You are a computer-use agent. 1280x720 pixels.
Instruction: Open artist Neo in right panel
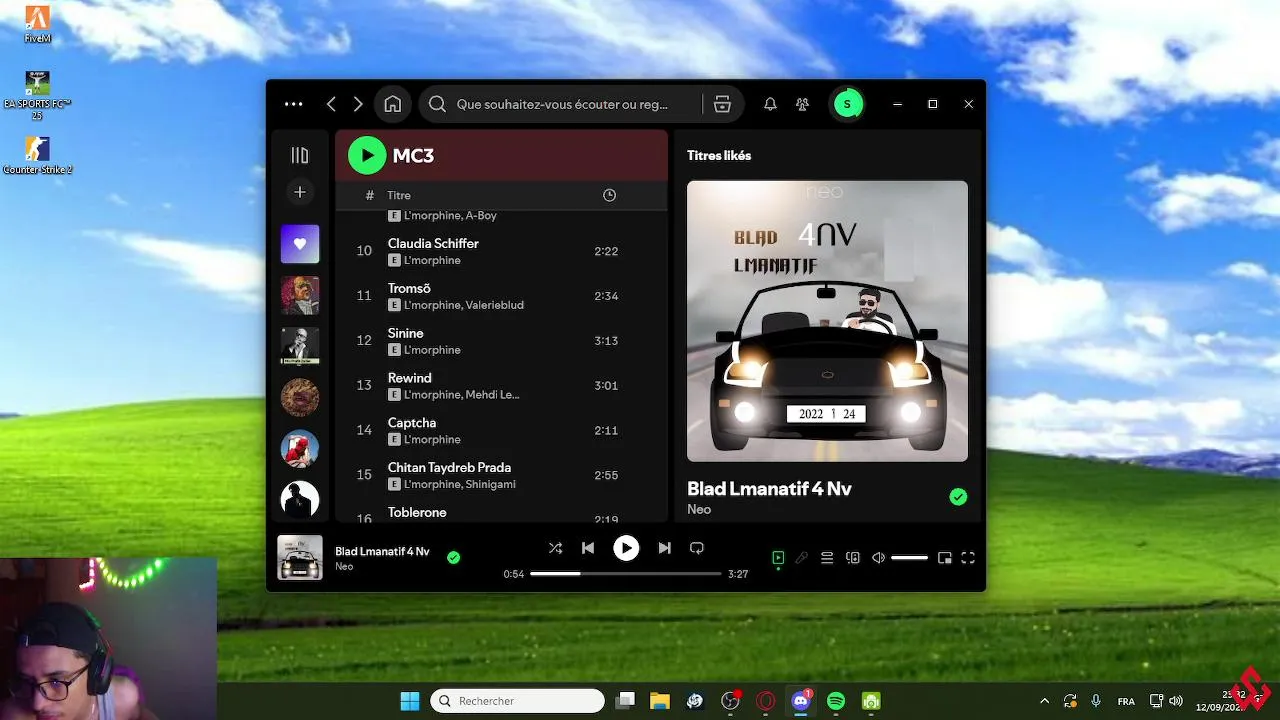pyautogui.click(x=699, y=509)
